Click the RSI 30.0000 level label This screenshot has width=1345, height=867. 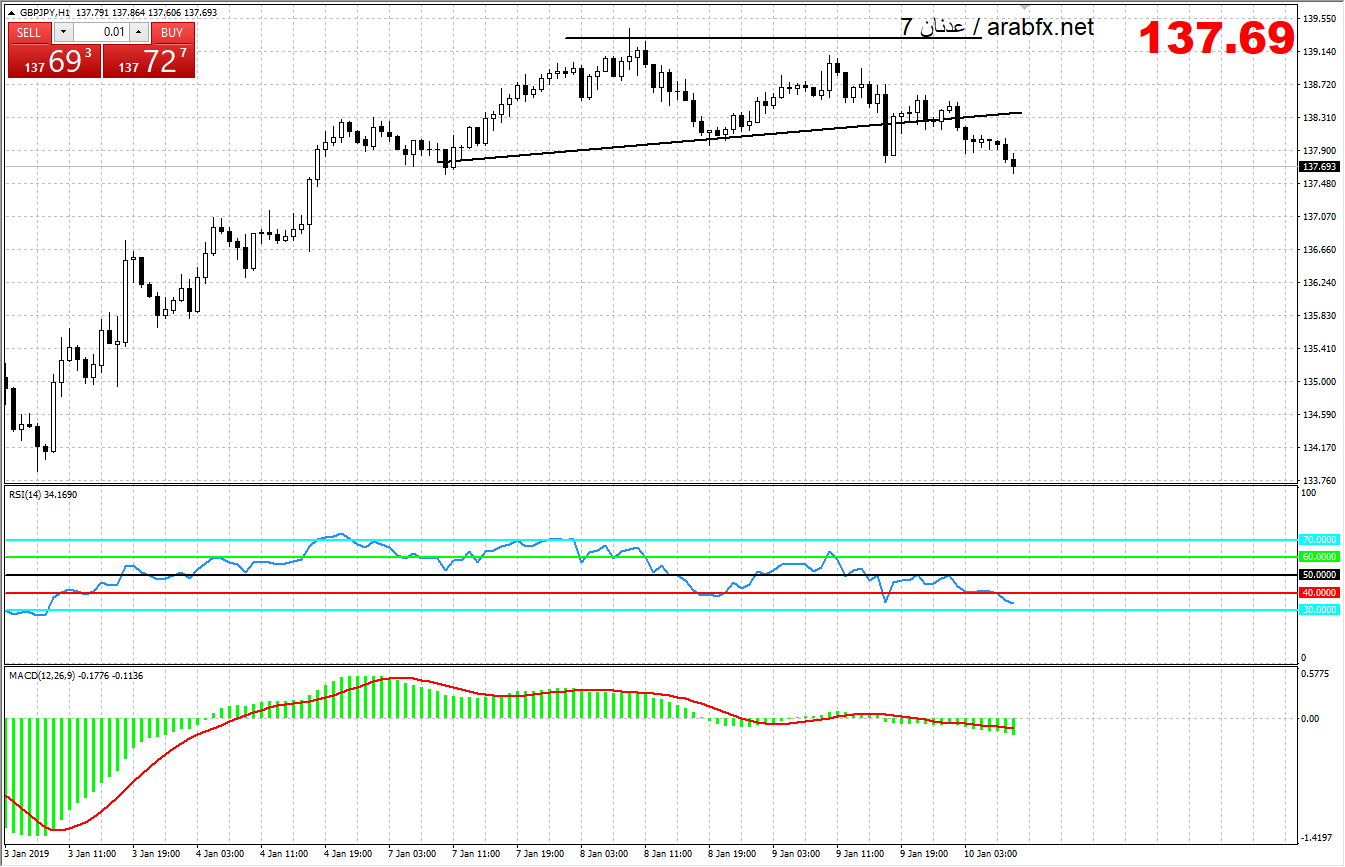1318,610
